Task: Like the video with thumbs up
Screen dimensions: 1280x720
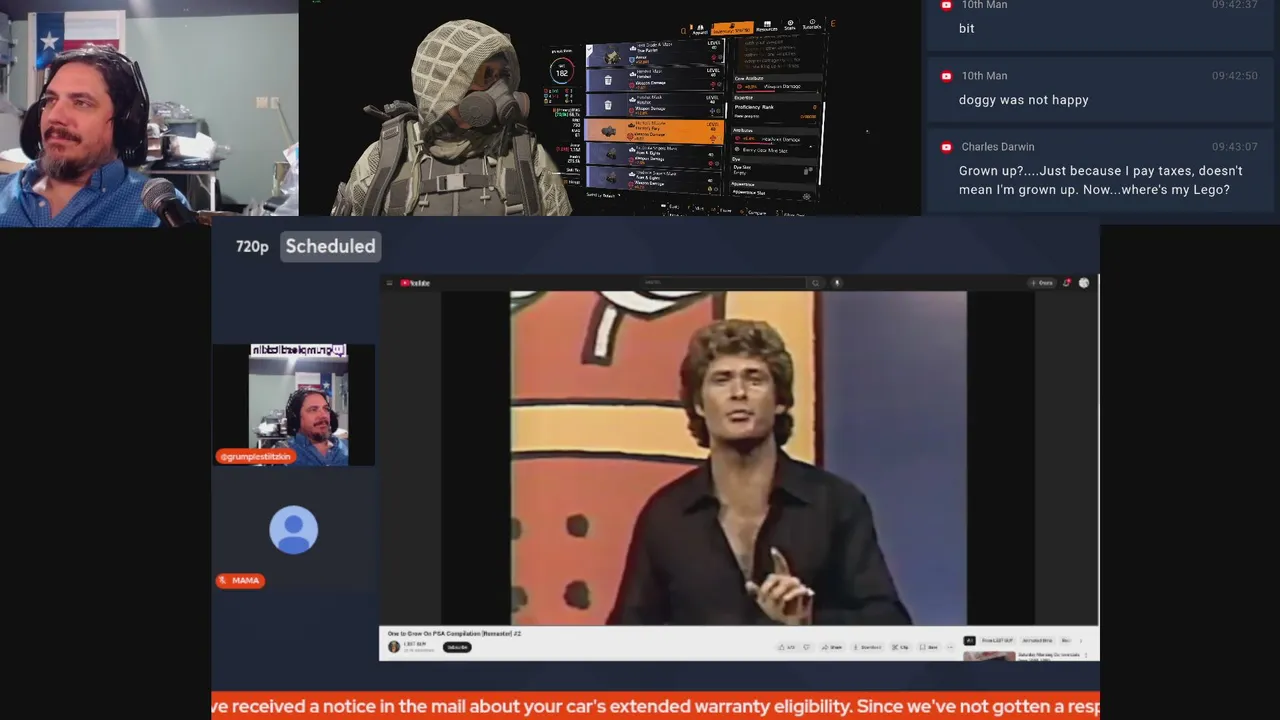Action: click(787, 647)
